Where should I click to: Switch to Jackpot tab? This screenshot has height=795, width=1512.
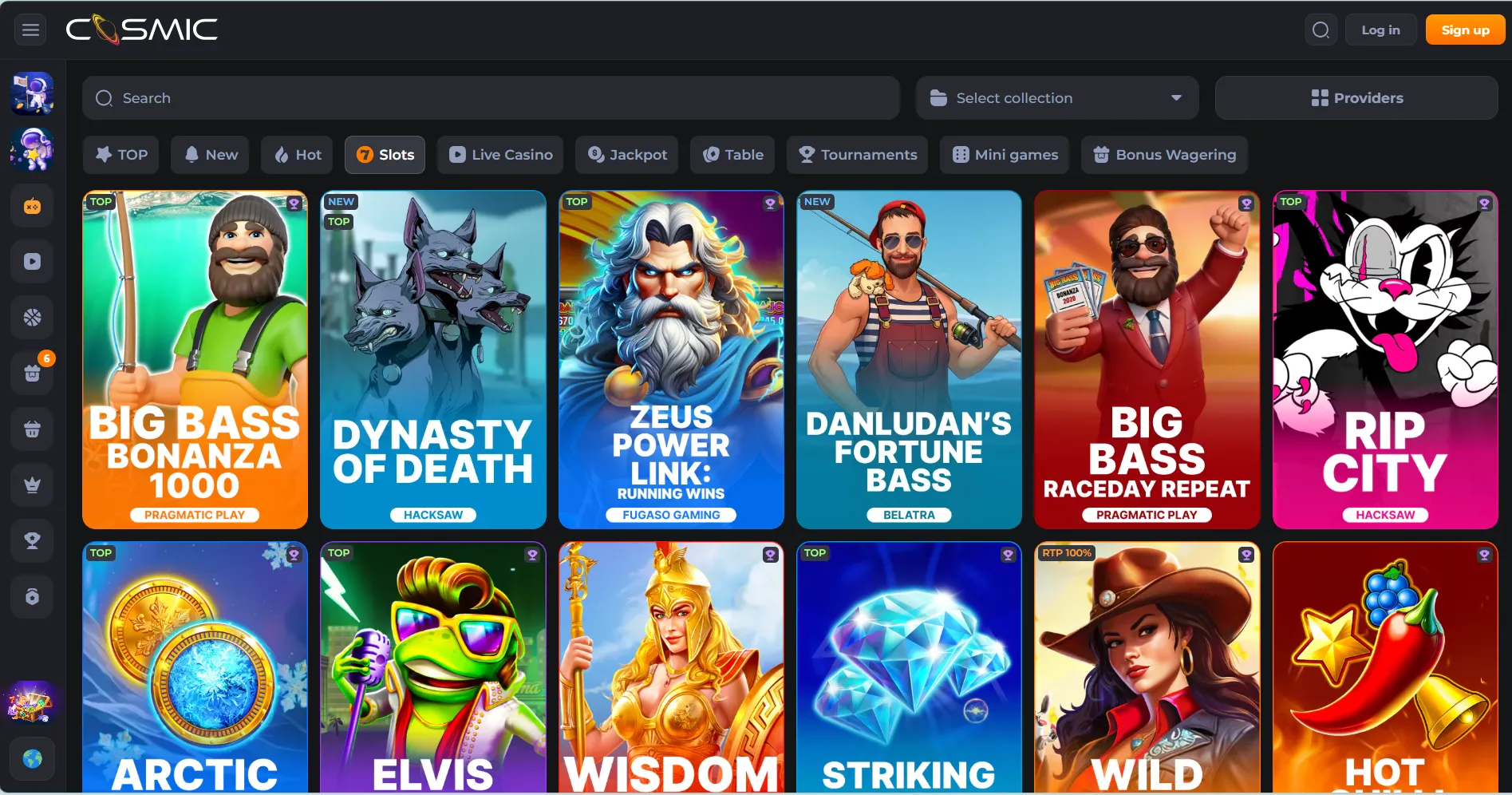pos(627,155)
